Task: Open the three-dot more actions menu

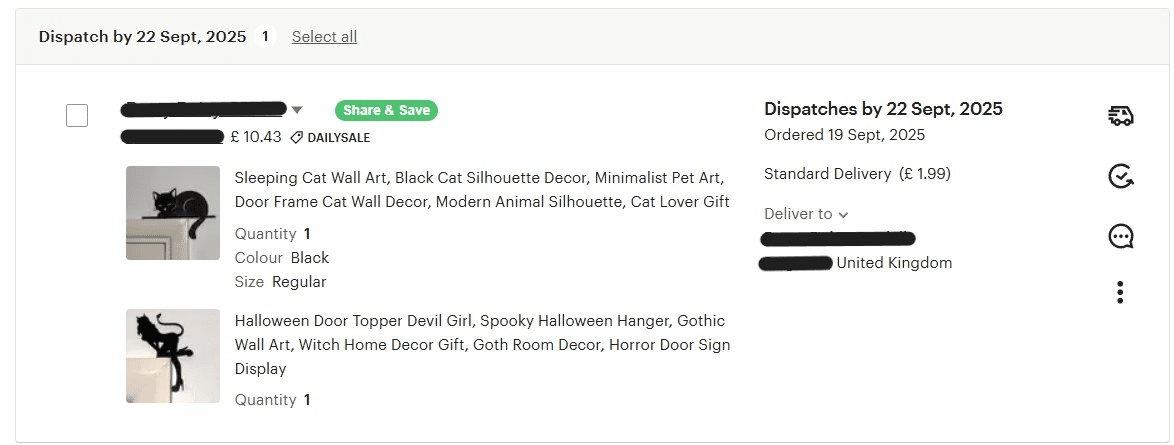Action: [1120, 292]
